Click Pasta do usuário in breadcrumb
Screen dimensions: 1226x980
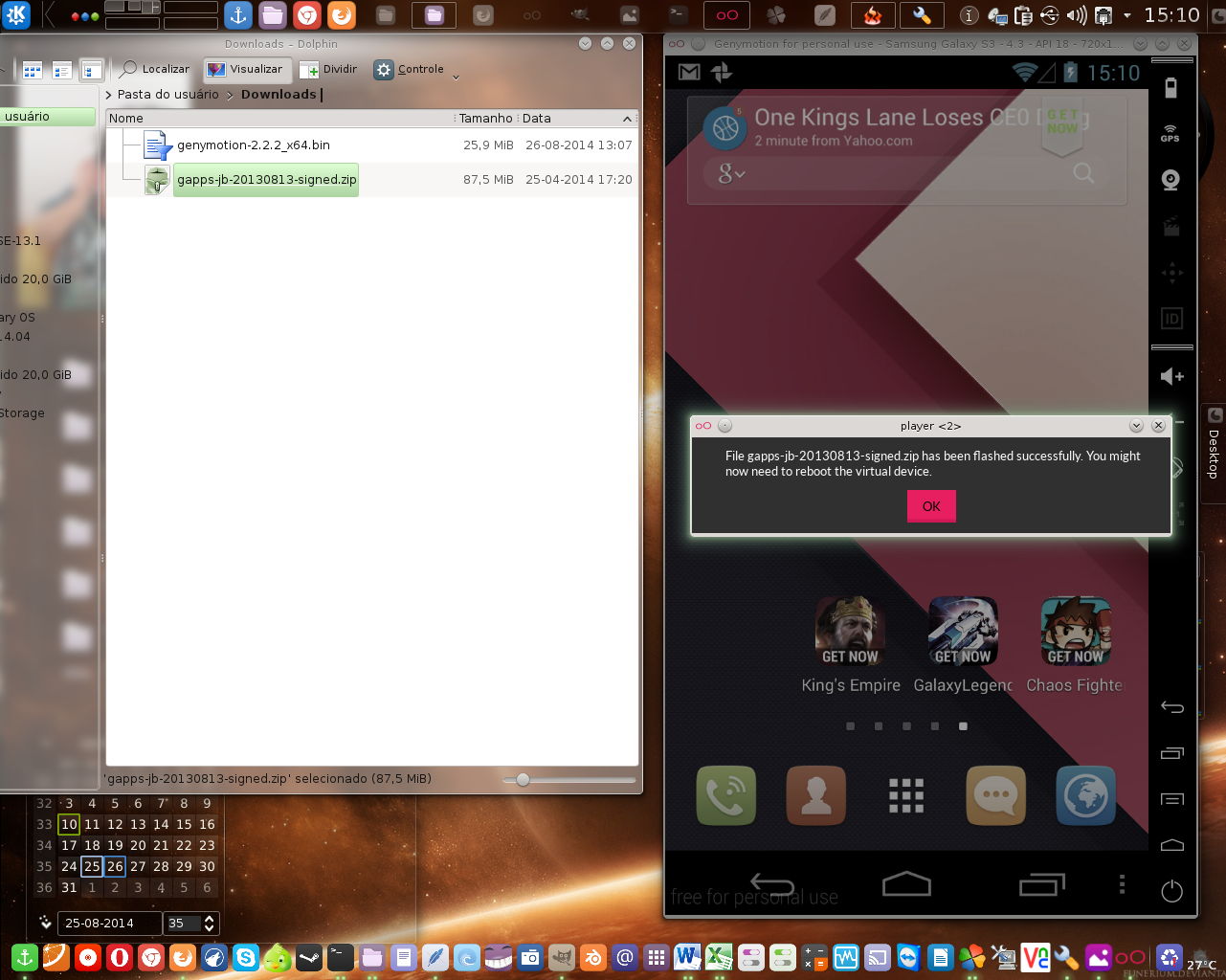click(167, 94)
